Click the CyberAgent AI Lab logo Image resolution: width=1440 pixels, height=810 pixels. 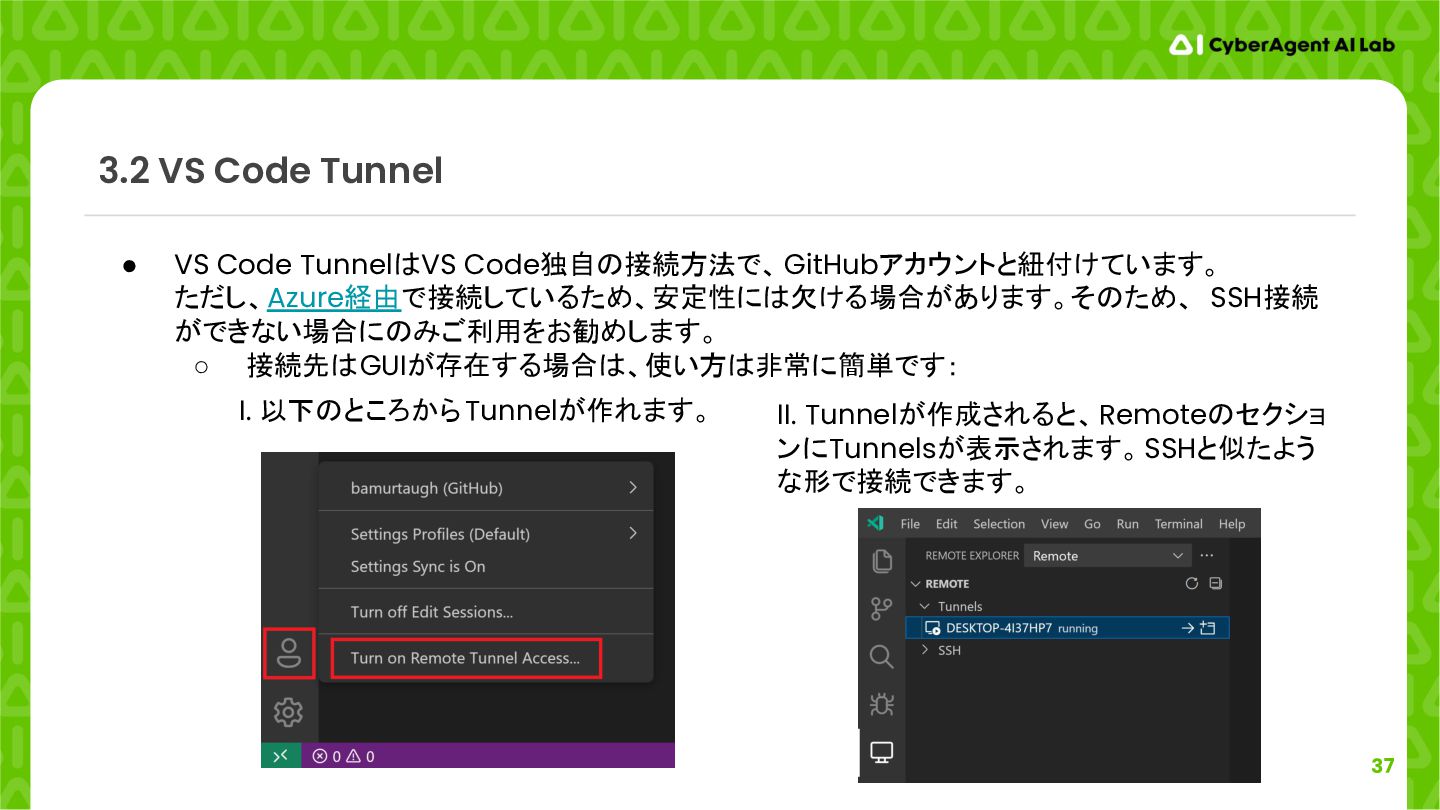(x=1282, y=45)
